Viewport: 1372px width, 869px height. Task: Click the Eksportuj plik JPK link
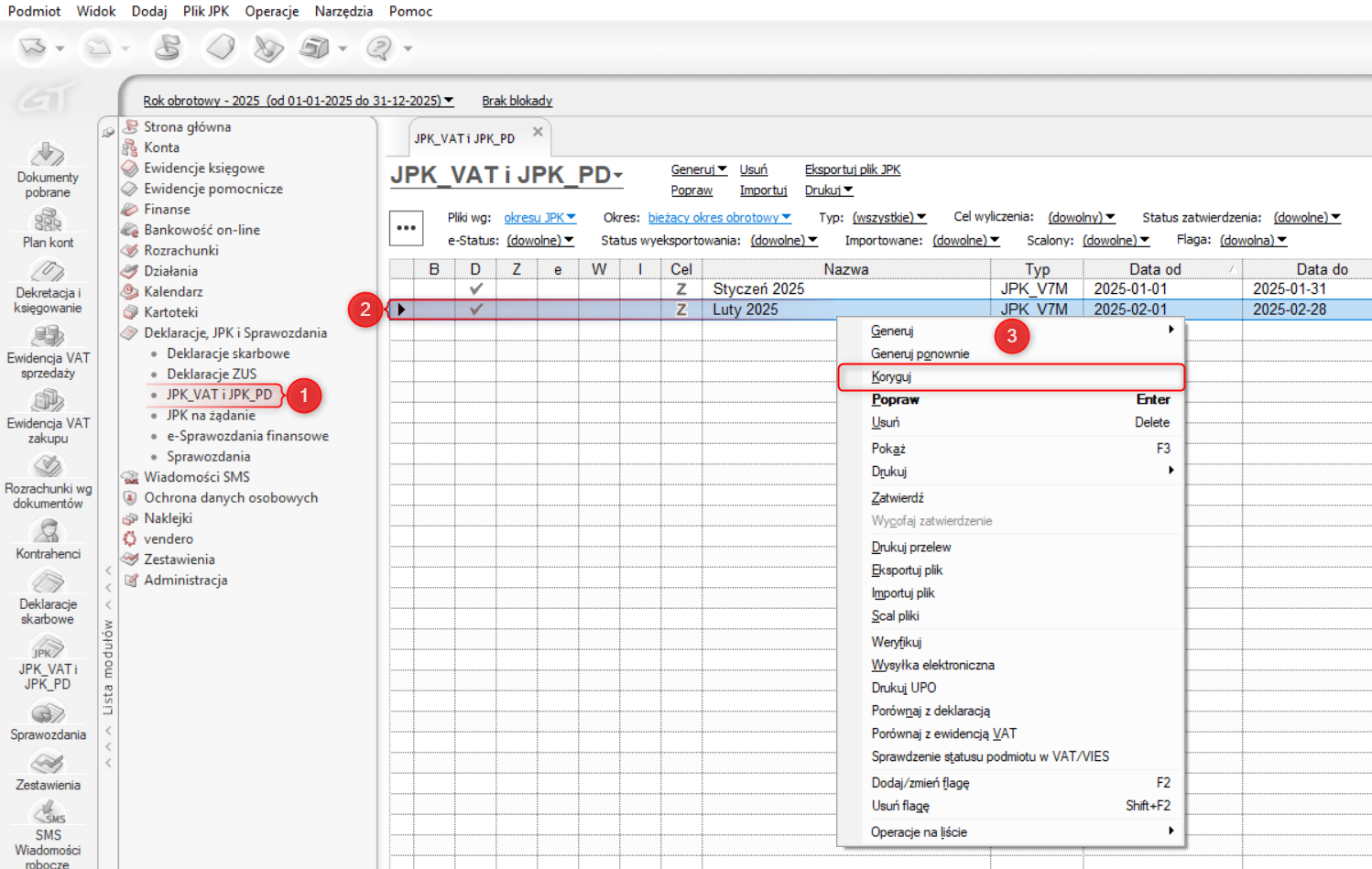coord(852,169)
